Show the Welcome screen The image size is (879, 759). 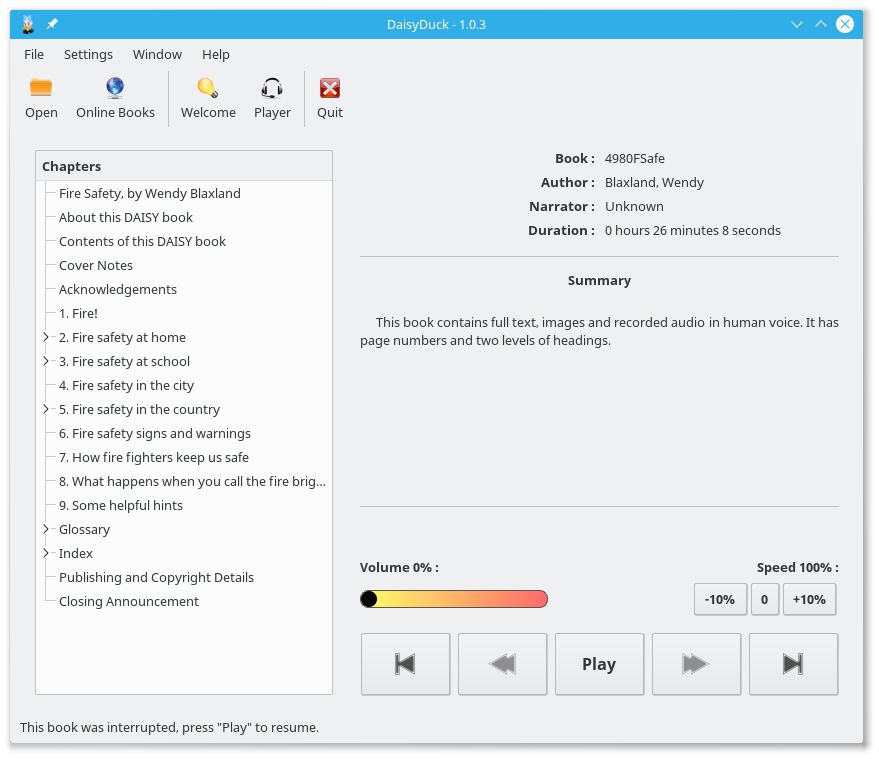tap(207, 95)
